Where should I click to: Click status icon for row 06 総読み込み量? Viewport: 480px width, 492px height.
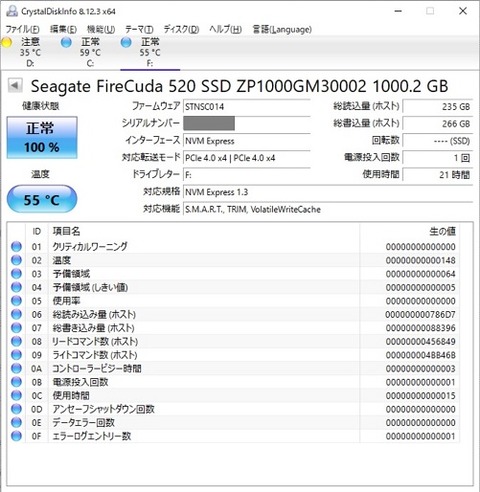click(x=16, y=314)
